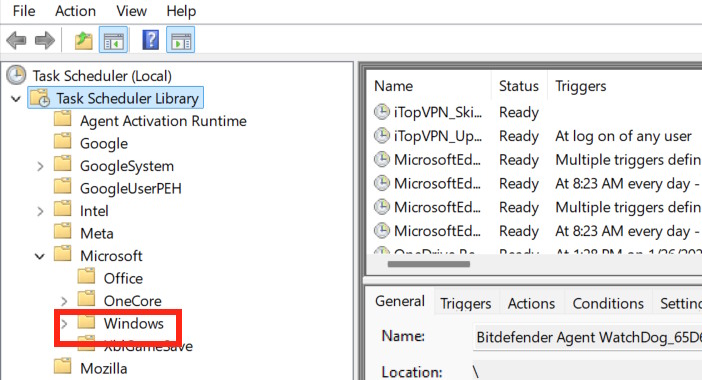This screenshot has width=702, height=380.
Task: Expand the OneCore folder chevron
Action: tap(64, 301)
